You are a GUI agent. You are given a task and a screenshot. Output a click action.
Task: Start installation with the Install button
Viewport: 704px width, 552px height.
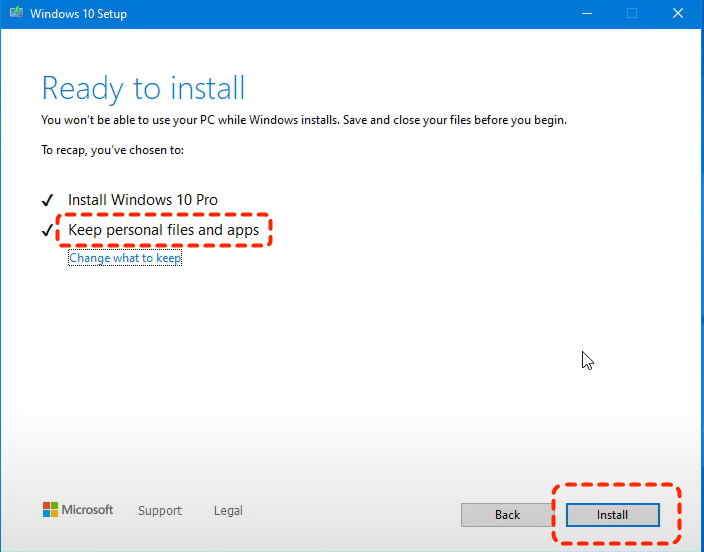612,515
